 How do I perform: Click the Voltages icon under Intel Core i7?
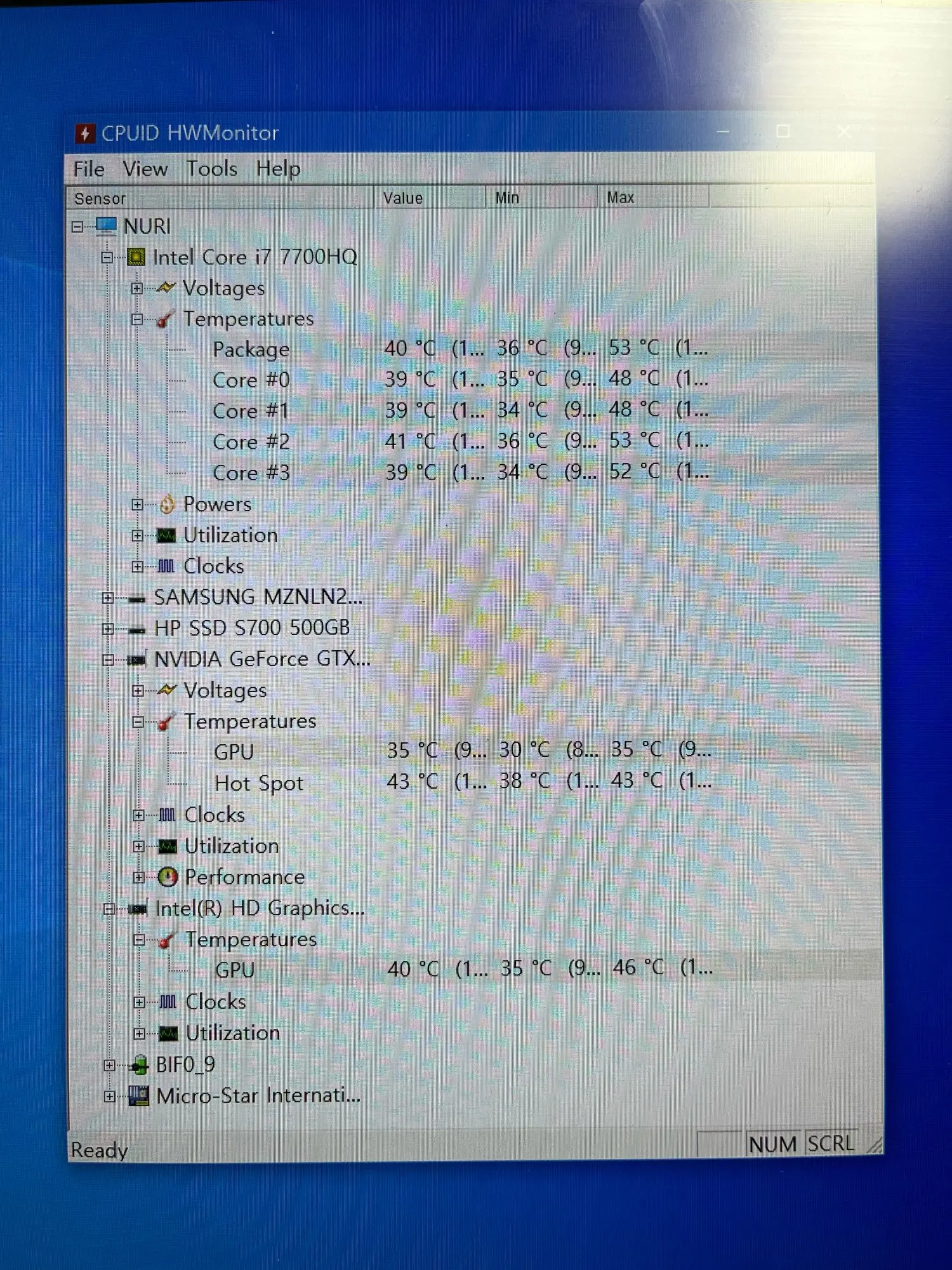pyautogui.click(x=166, y=288)
